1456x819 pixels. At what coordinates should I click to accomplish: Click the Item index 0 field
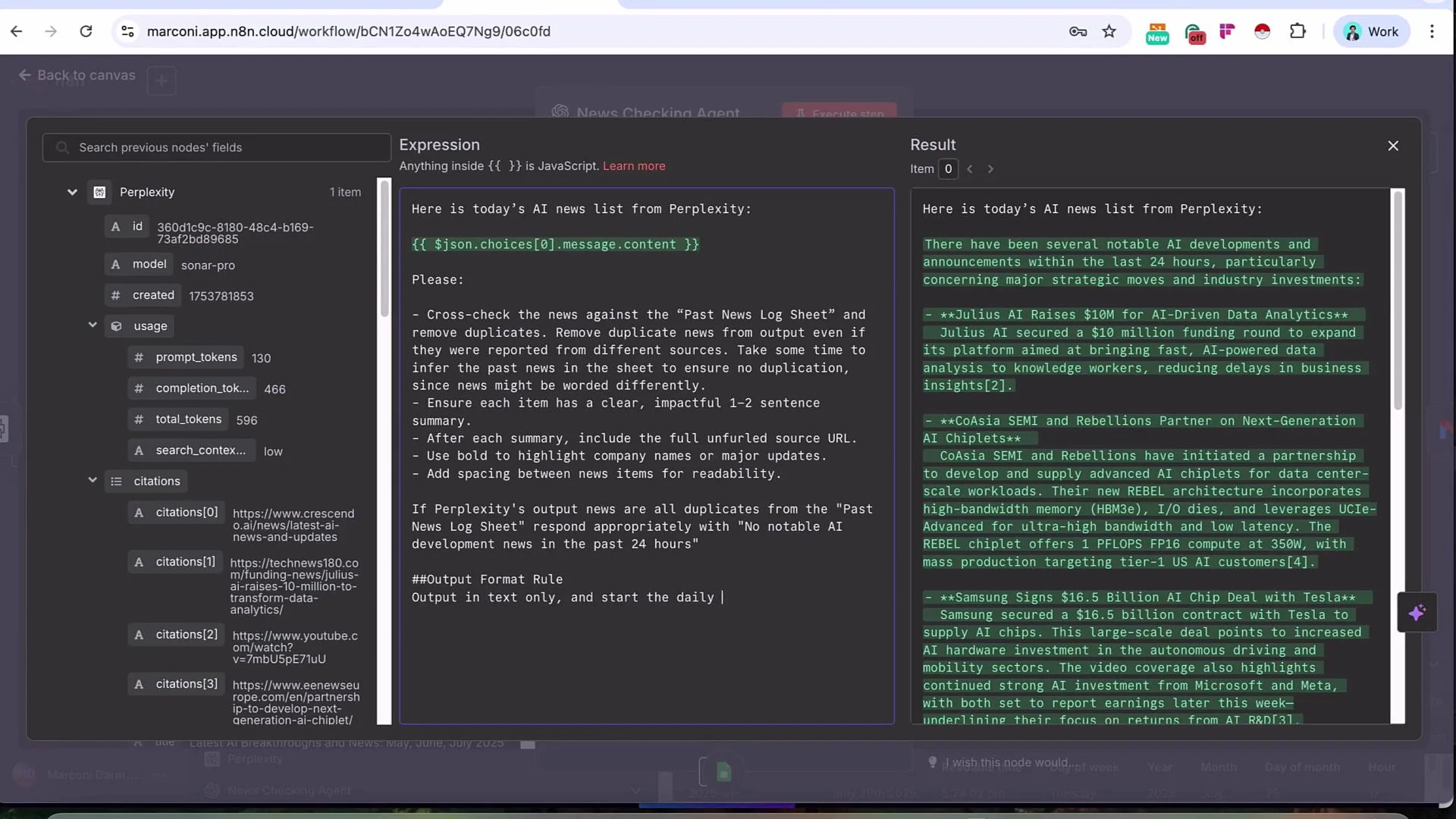948,169
